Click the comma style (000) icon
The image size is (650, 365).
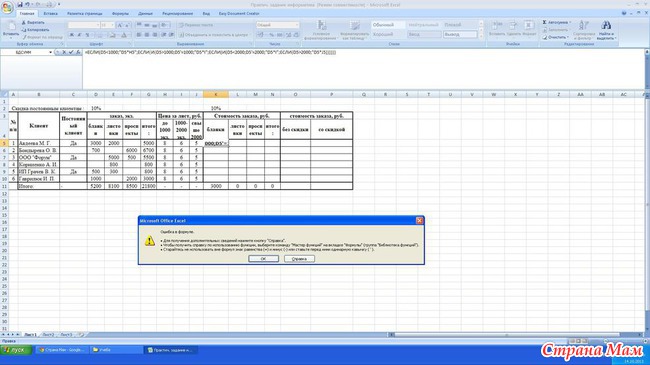point(280,35)
